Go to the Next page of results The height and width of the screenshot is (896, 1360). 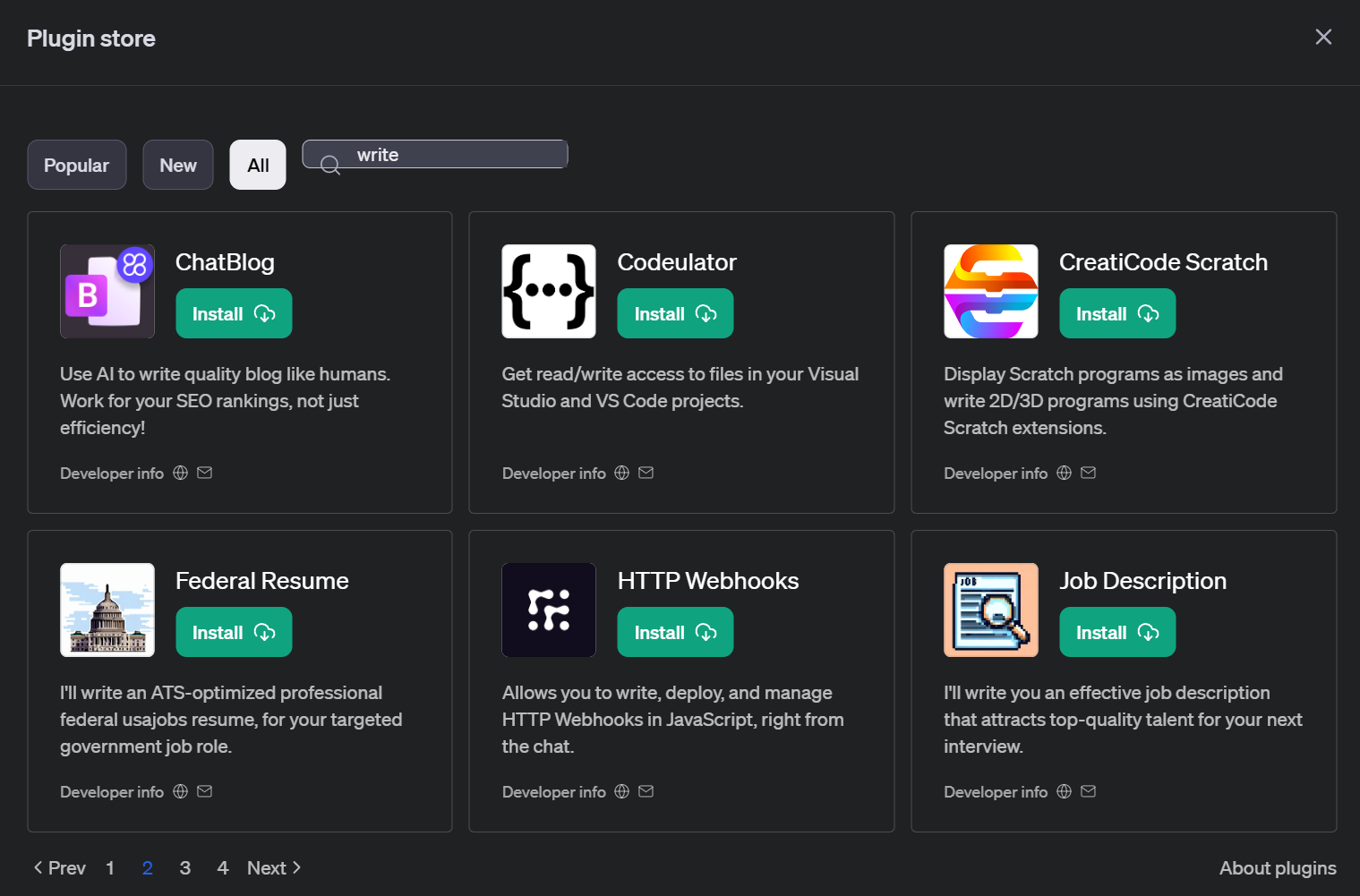273,867
